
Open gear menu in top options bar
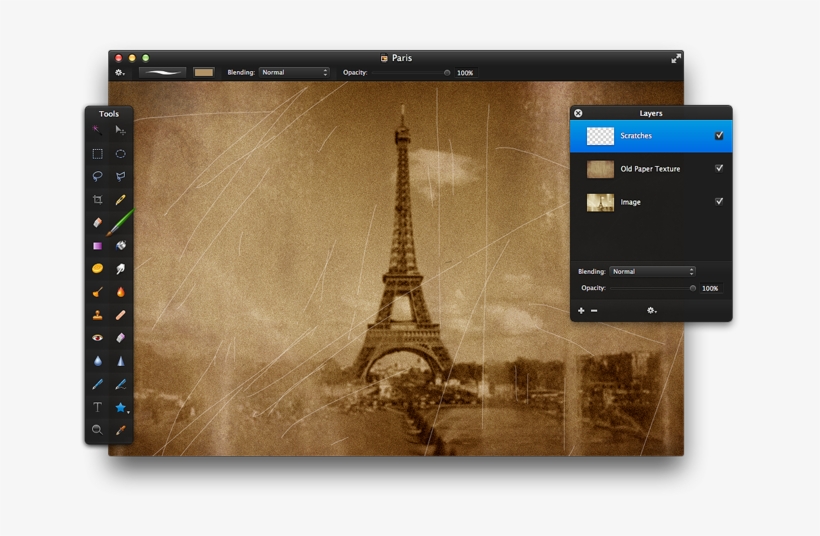120,73
